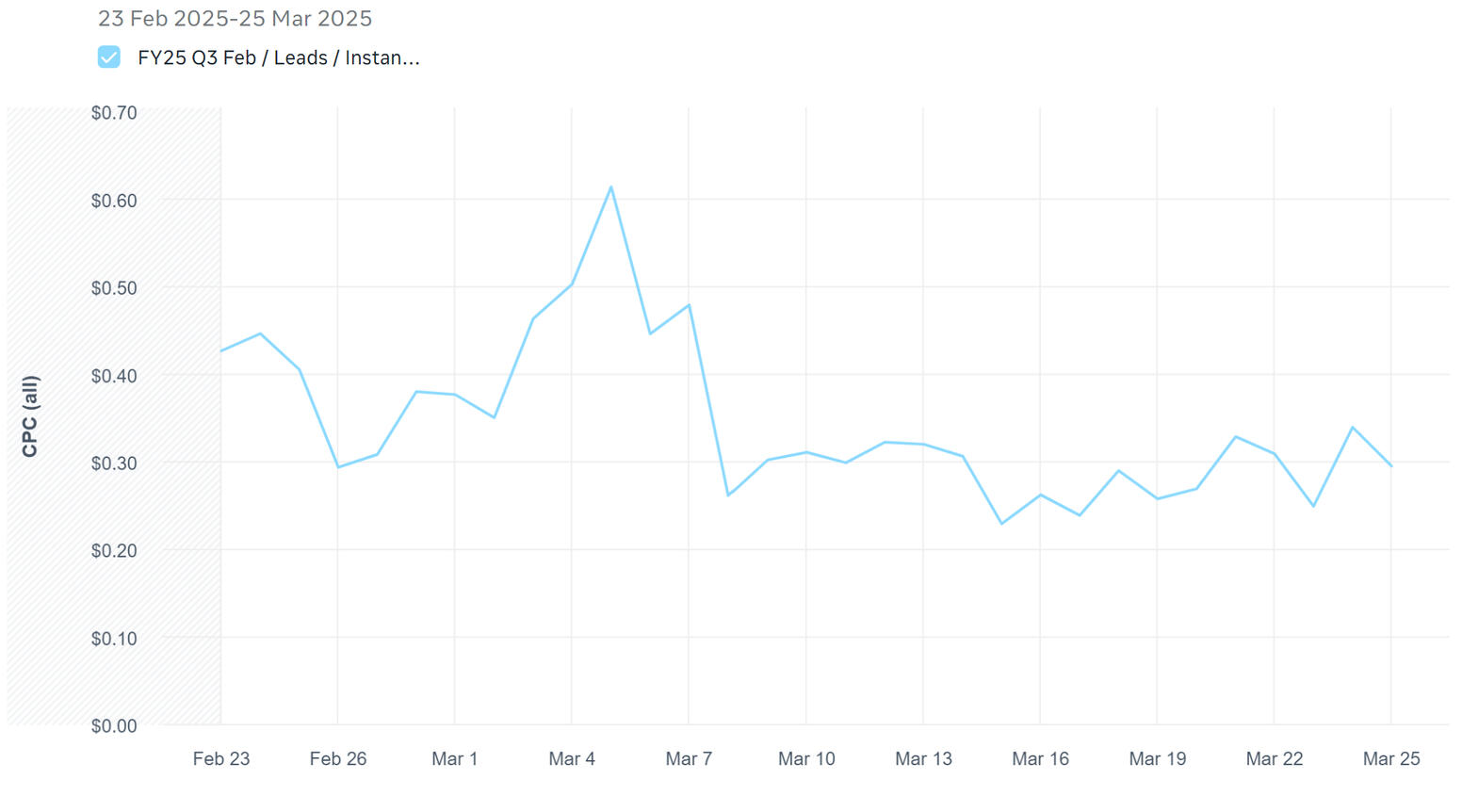The image size is (1462, 812).
Task: Click the $0.70 y-axis label
Action: coord(114,113)
